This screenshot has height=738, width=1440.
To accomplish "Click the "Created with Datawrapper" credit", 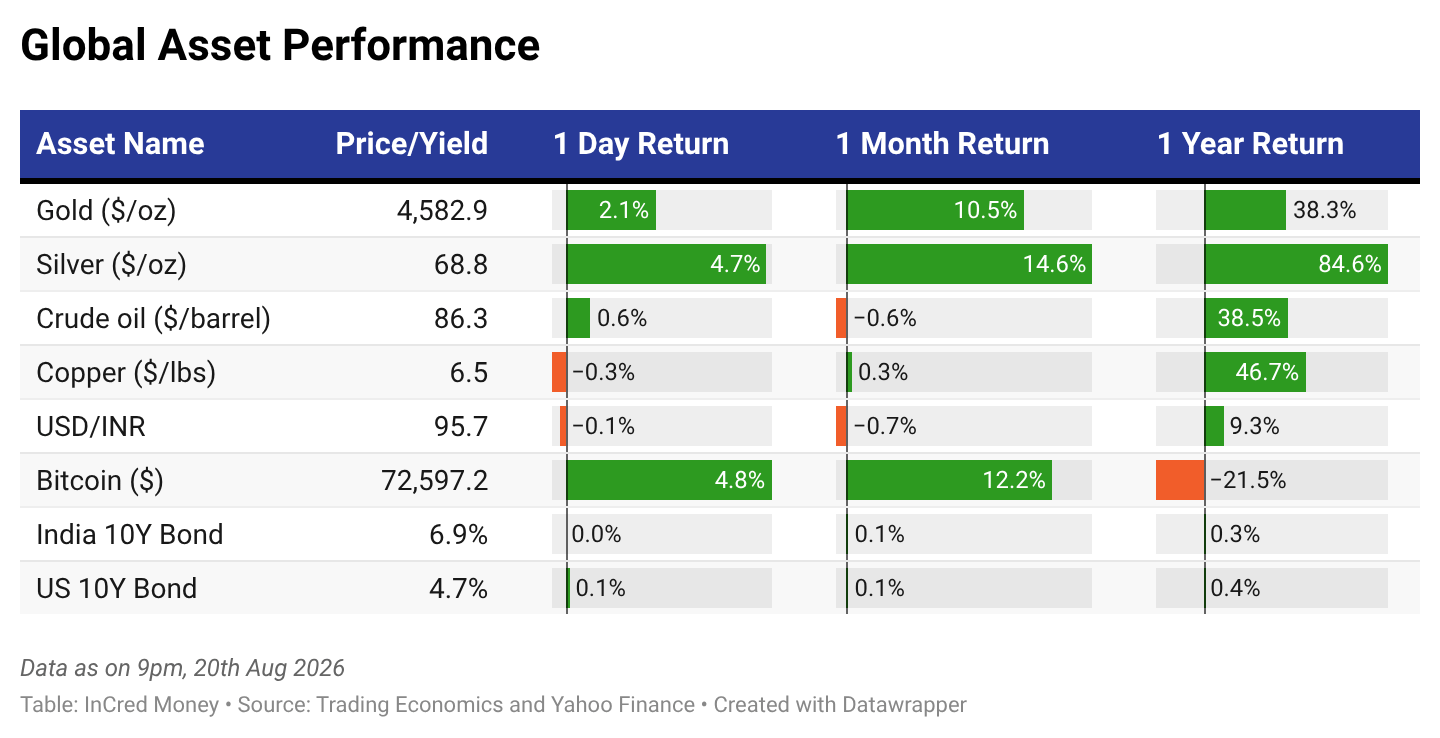I will coord(840,705).
